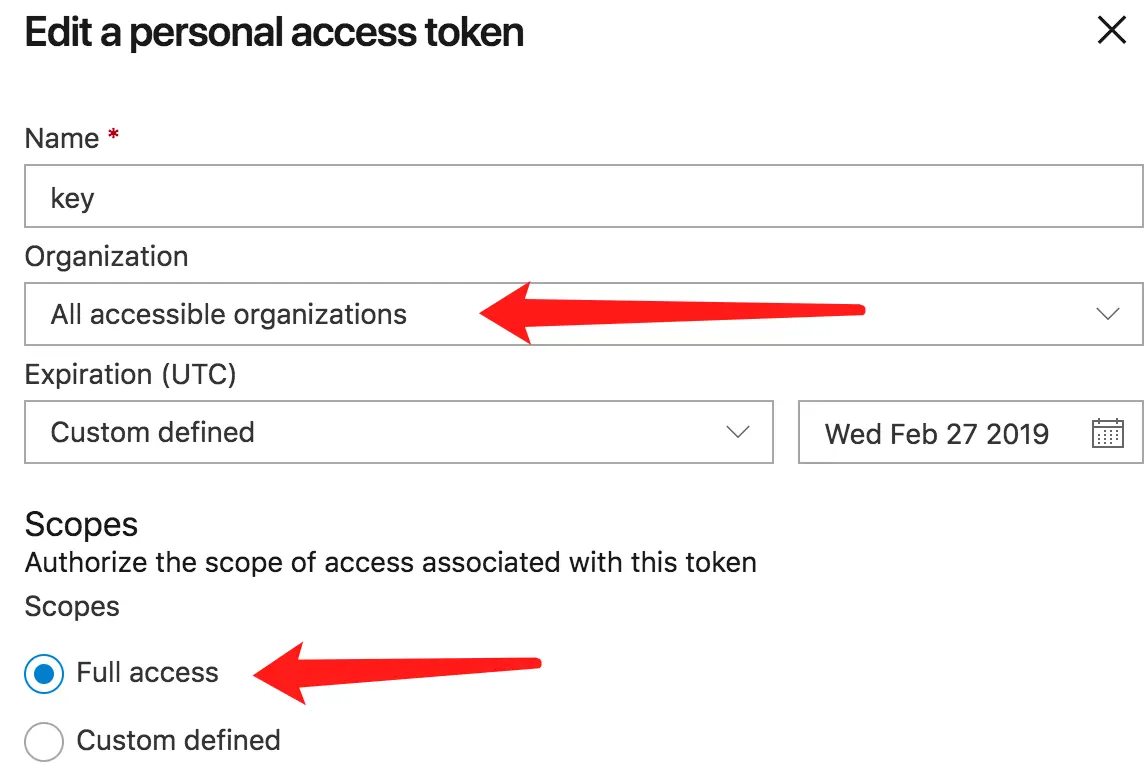The width and height of the screenshot is (1148, 782).
Task: Select the Custom defined scope radio button
Action: click(43, 741)
